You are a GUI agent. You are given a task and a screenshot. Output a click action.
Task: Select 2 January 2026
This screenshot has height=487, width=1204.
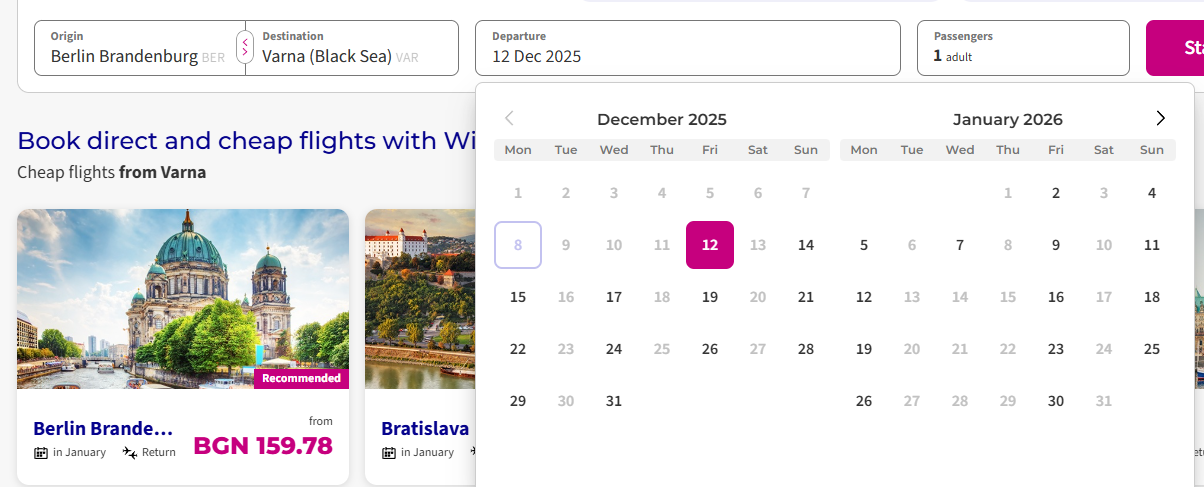coord(1056,193)
